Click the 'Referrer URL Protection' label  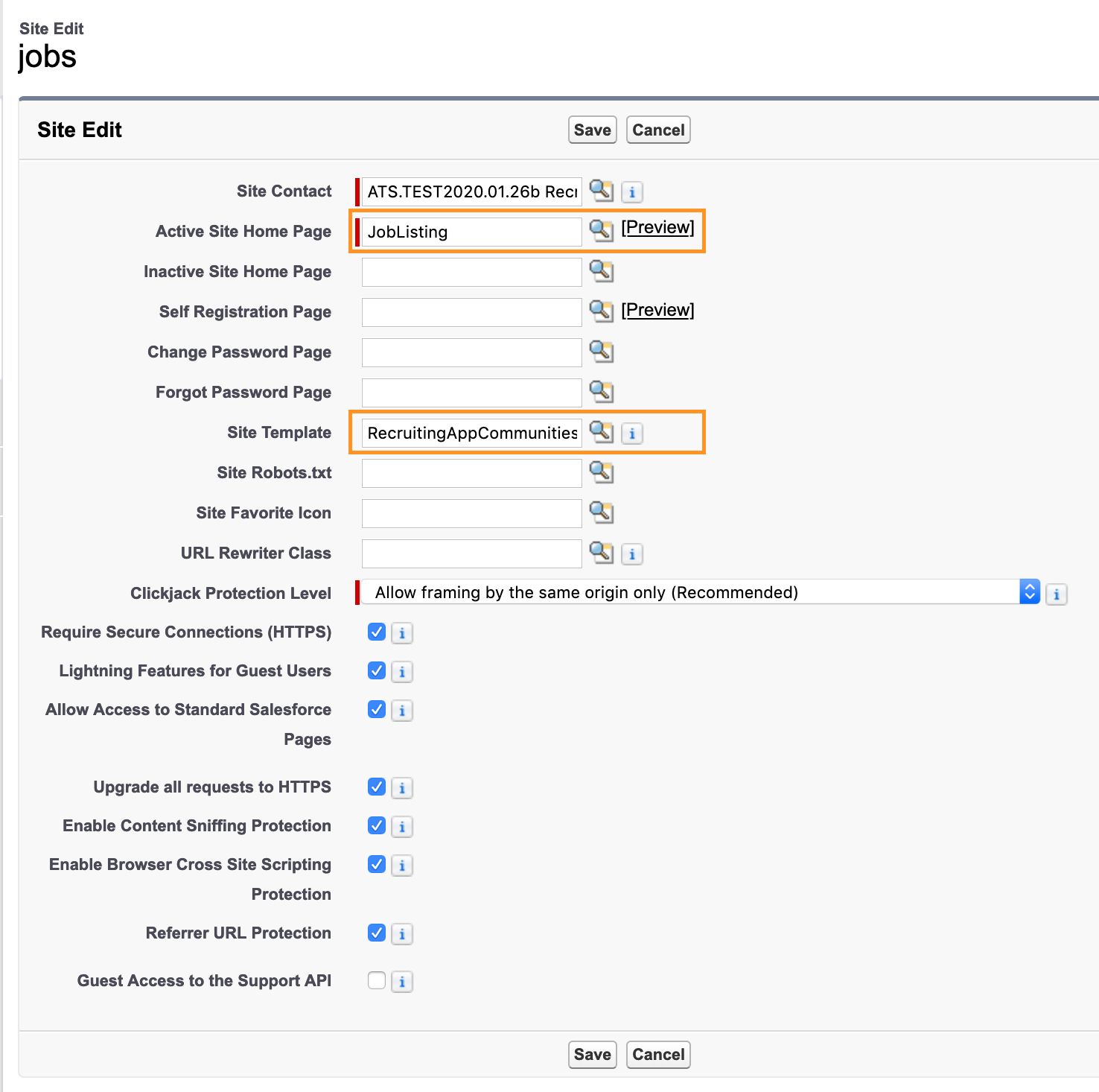pyautogui.click(x=238, y=933)
